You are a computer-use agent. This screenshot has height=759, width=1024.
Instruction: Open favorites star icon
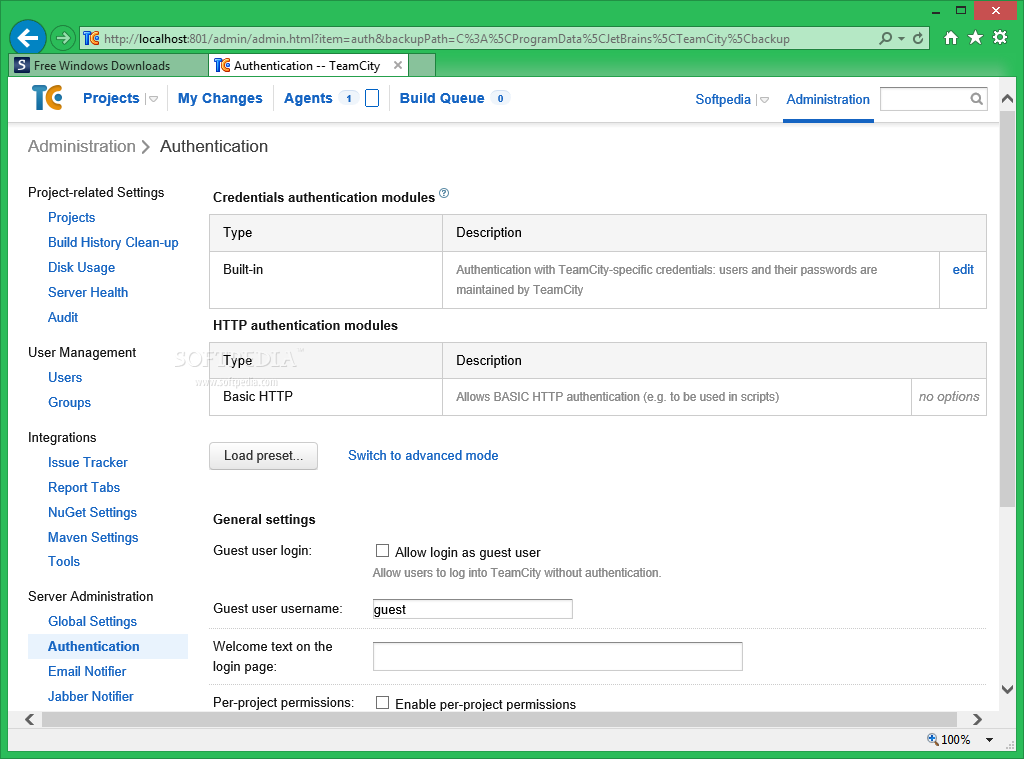tap(976, 37)
